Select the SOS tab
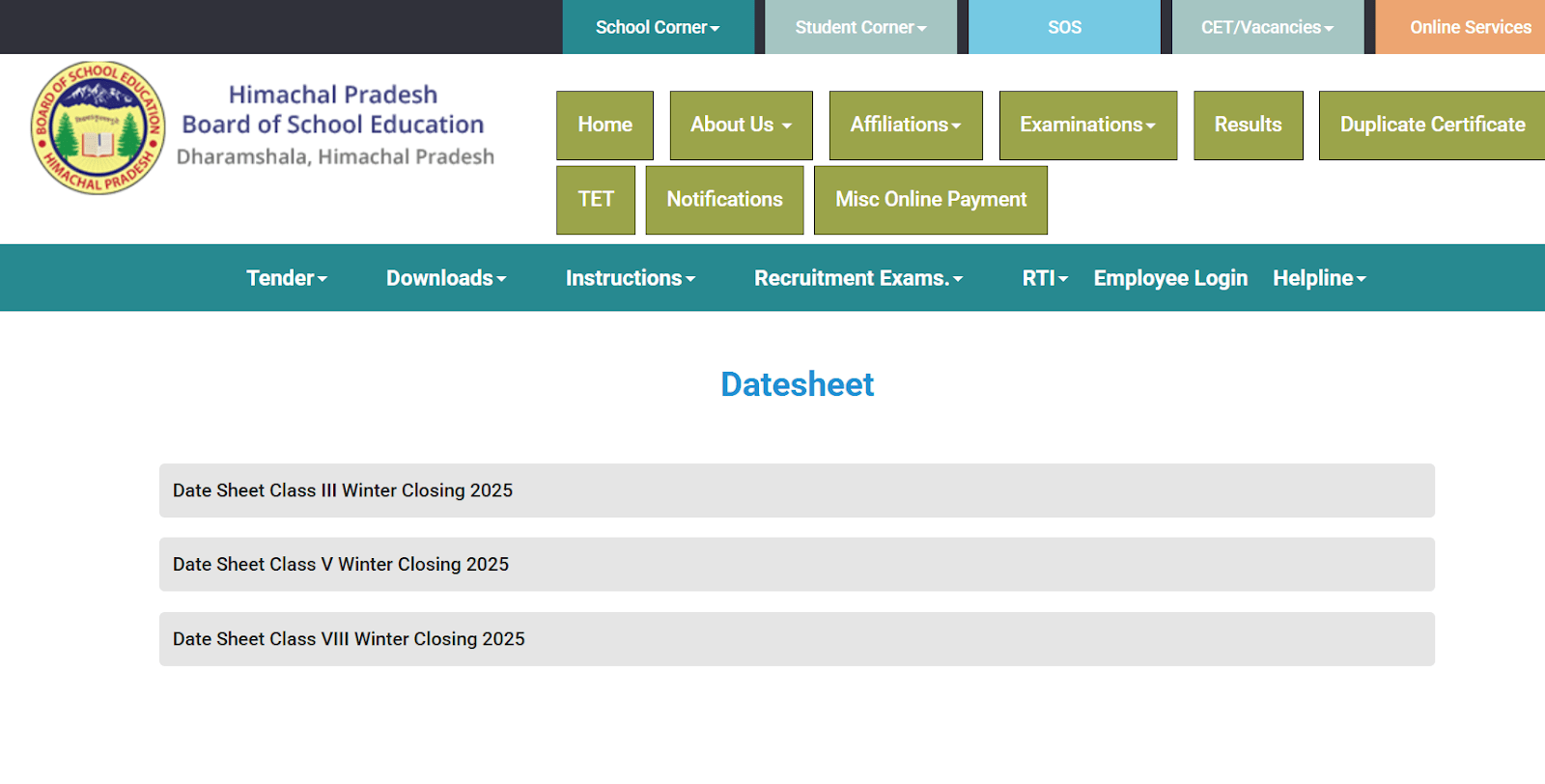This screenshot has width=1545, height=784. click(x=1064, y=27)
